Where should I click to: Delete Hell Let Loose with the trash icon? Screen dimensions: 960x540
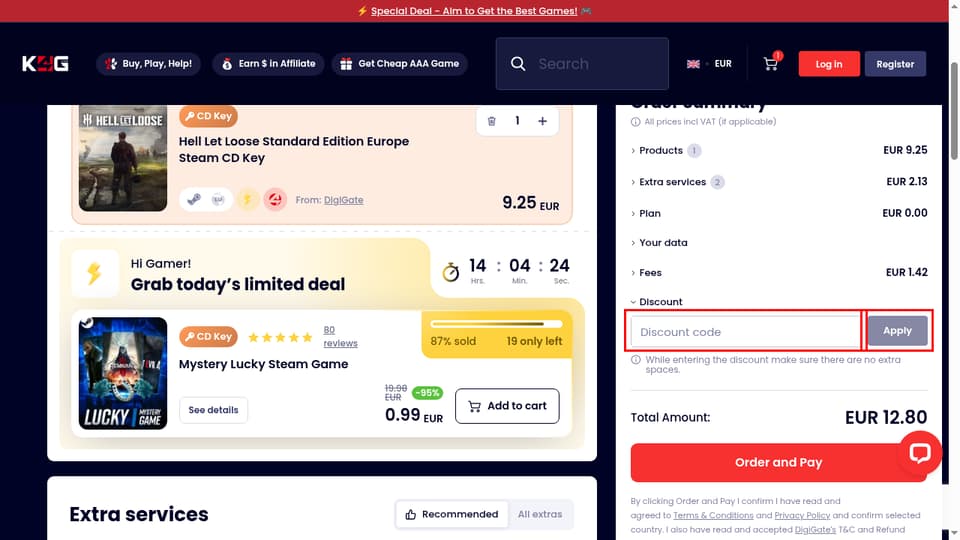point(492,121)
